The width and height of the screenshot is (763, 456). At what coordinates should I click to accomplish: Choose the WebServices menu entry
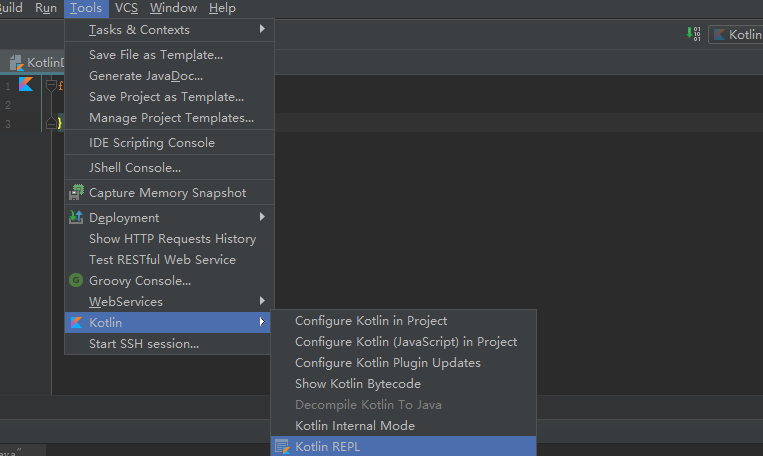[x=167, y=302]
